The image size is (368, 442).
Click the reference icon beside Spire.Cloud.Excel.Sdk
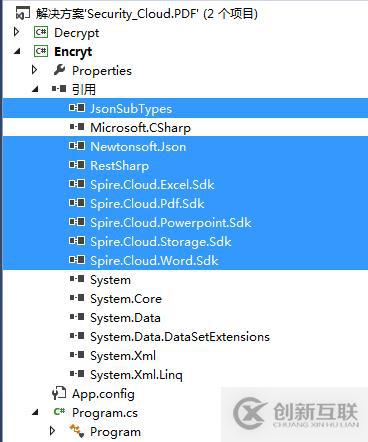pos(77,184)
